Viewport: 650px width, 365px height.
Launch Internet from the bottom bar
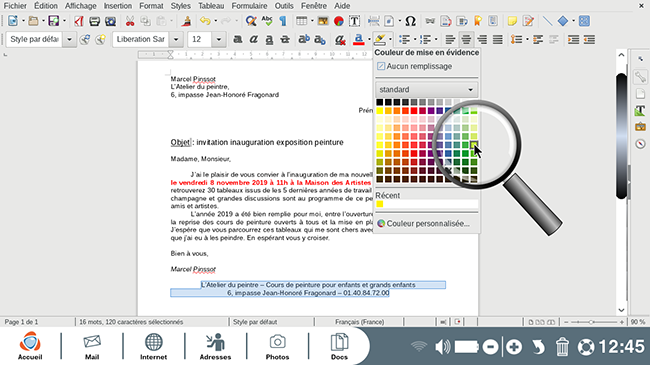coord(153,346)
